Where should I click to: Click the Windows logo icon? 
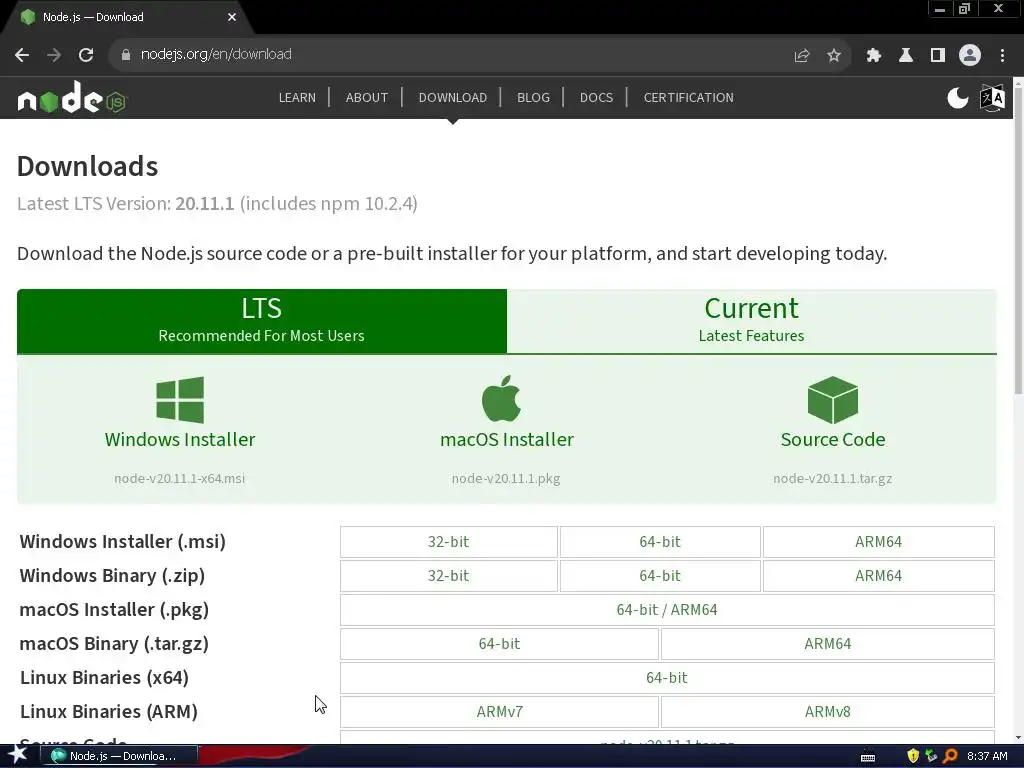180,400
